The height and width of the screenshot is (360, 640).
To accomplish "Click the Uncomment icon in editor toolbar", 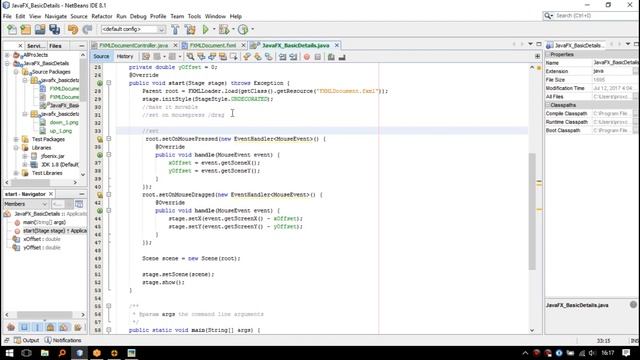I will coord(342,57).
